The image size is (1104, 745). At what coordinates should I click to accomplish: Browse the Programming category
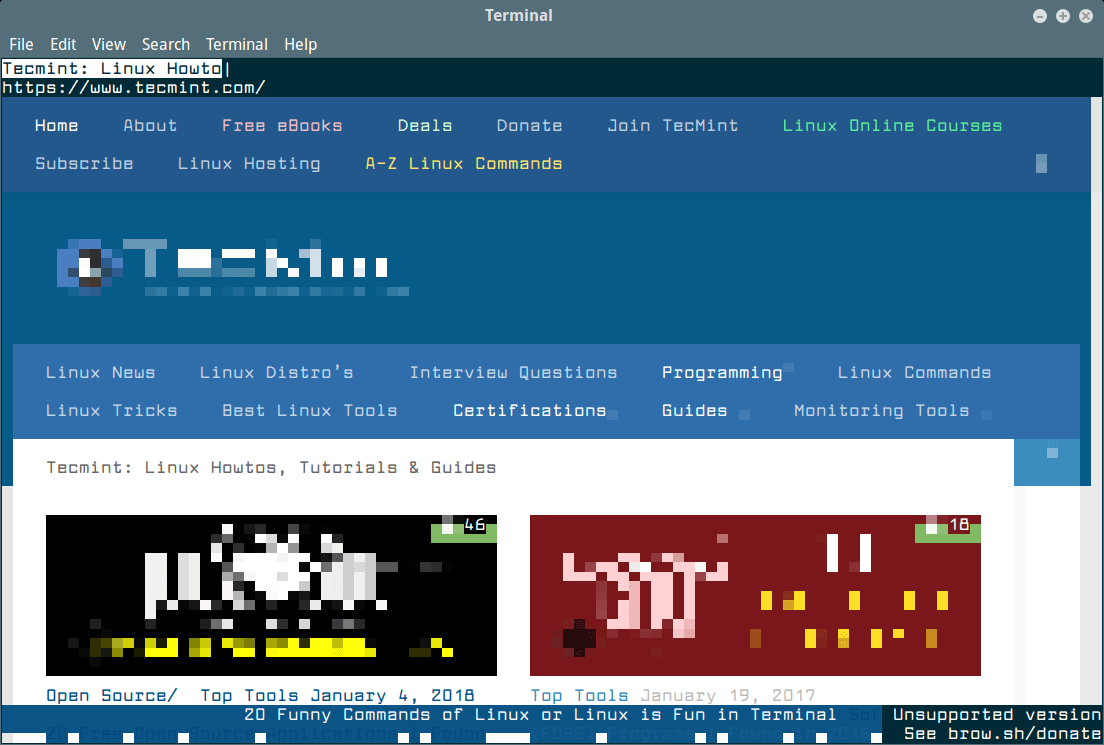tap(722, 372)
